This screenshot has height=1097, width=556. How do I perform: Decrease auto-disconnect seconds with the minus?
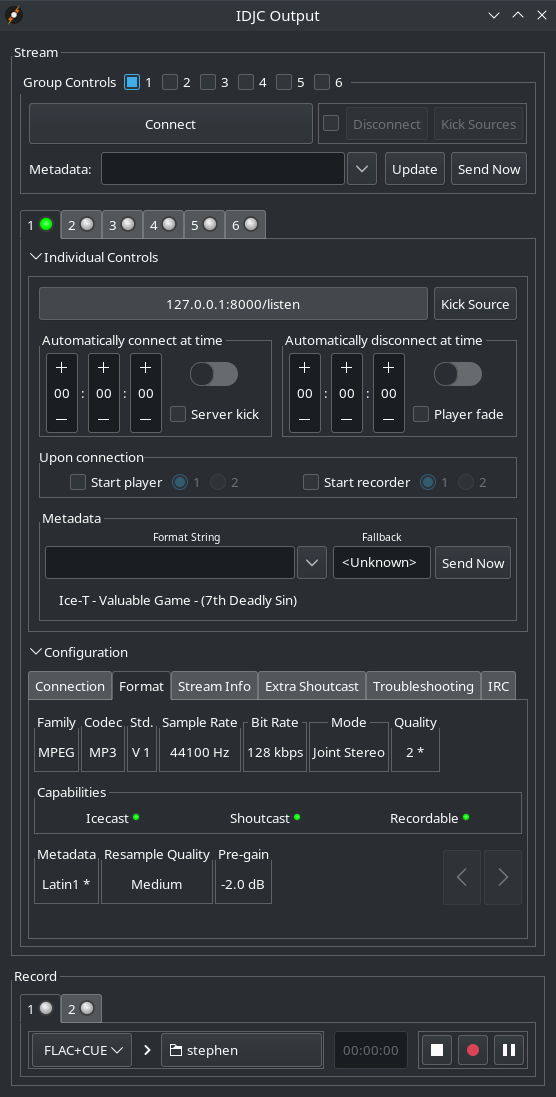point(388,419)
